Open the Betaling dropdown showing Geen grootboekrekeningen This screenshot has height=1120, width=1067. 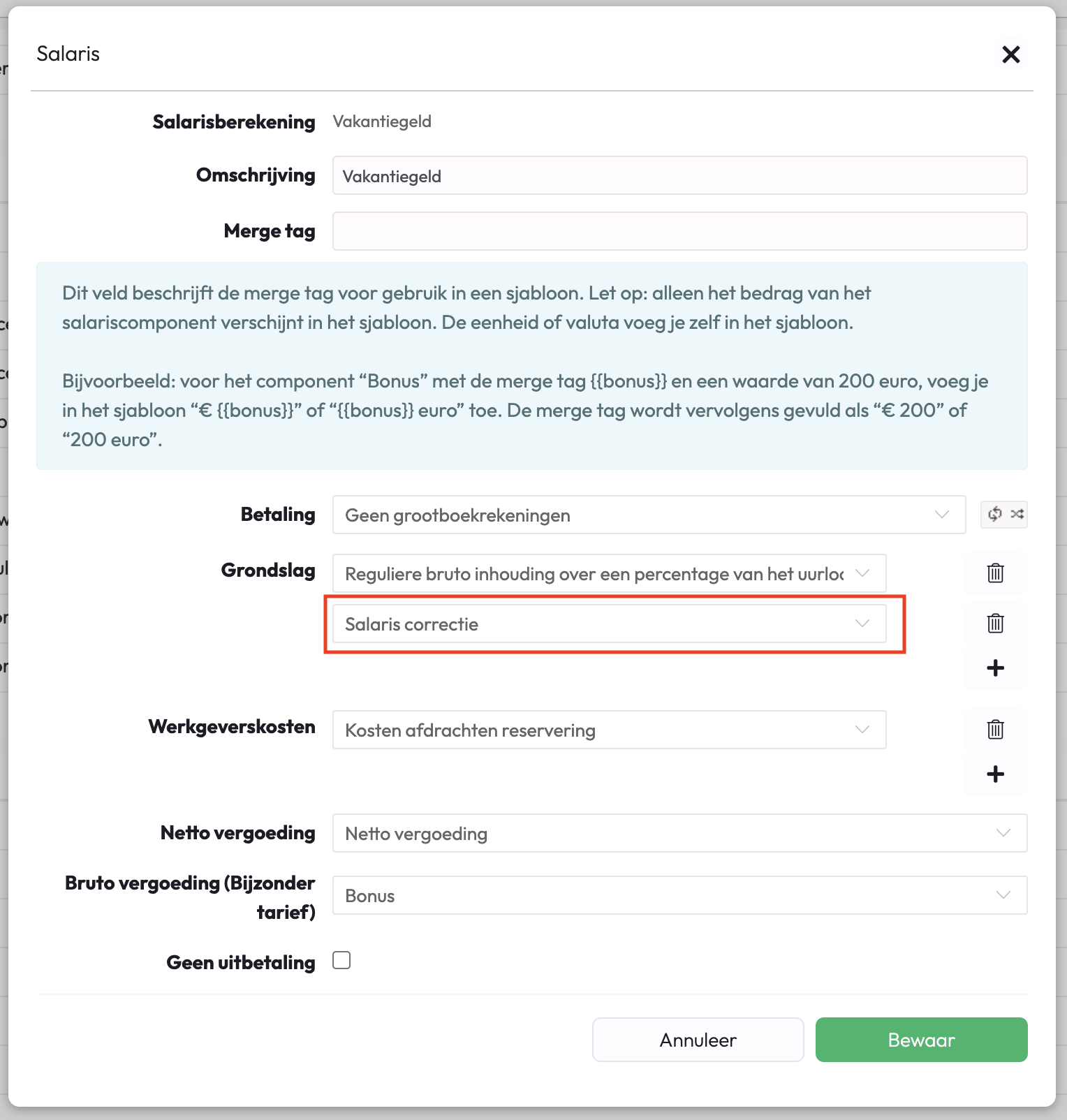pyautogui.click(x=649, y=515)
